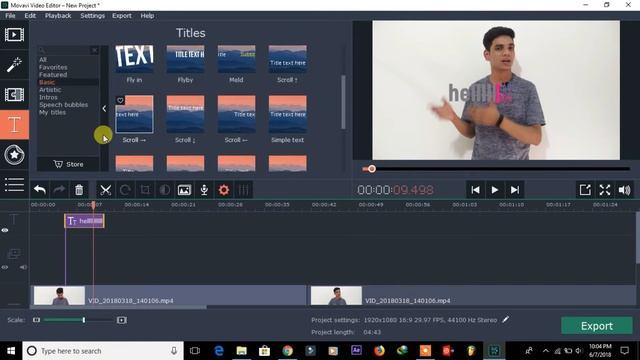The image size is (640, 360).
Task: Click the preview playback position knob
Action: coord(371,169)
